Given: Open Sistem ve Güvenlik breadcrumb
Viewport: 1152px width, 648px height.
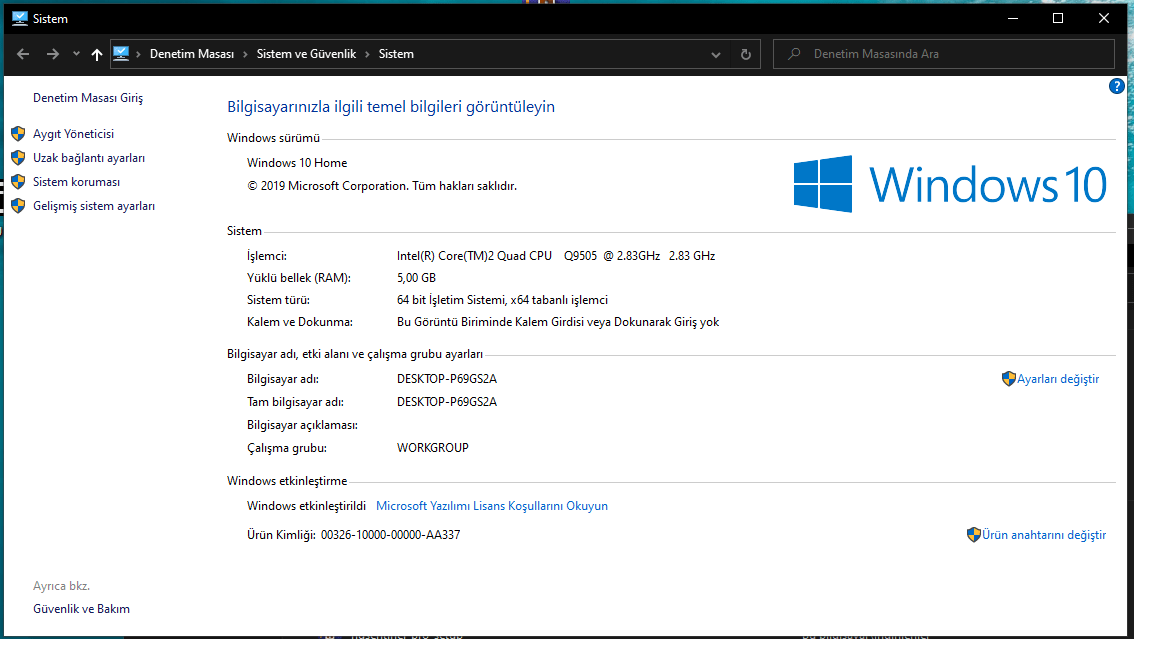Looking at the screenshot, I should (306, 54).
